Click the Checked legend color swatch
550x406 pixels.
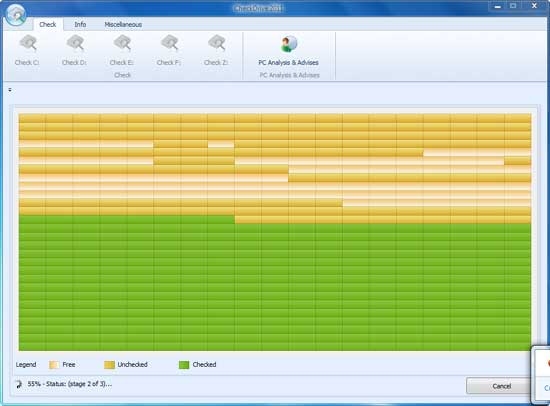click(x=184, y=365)
